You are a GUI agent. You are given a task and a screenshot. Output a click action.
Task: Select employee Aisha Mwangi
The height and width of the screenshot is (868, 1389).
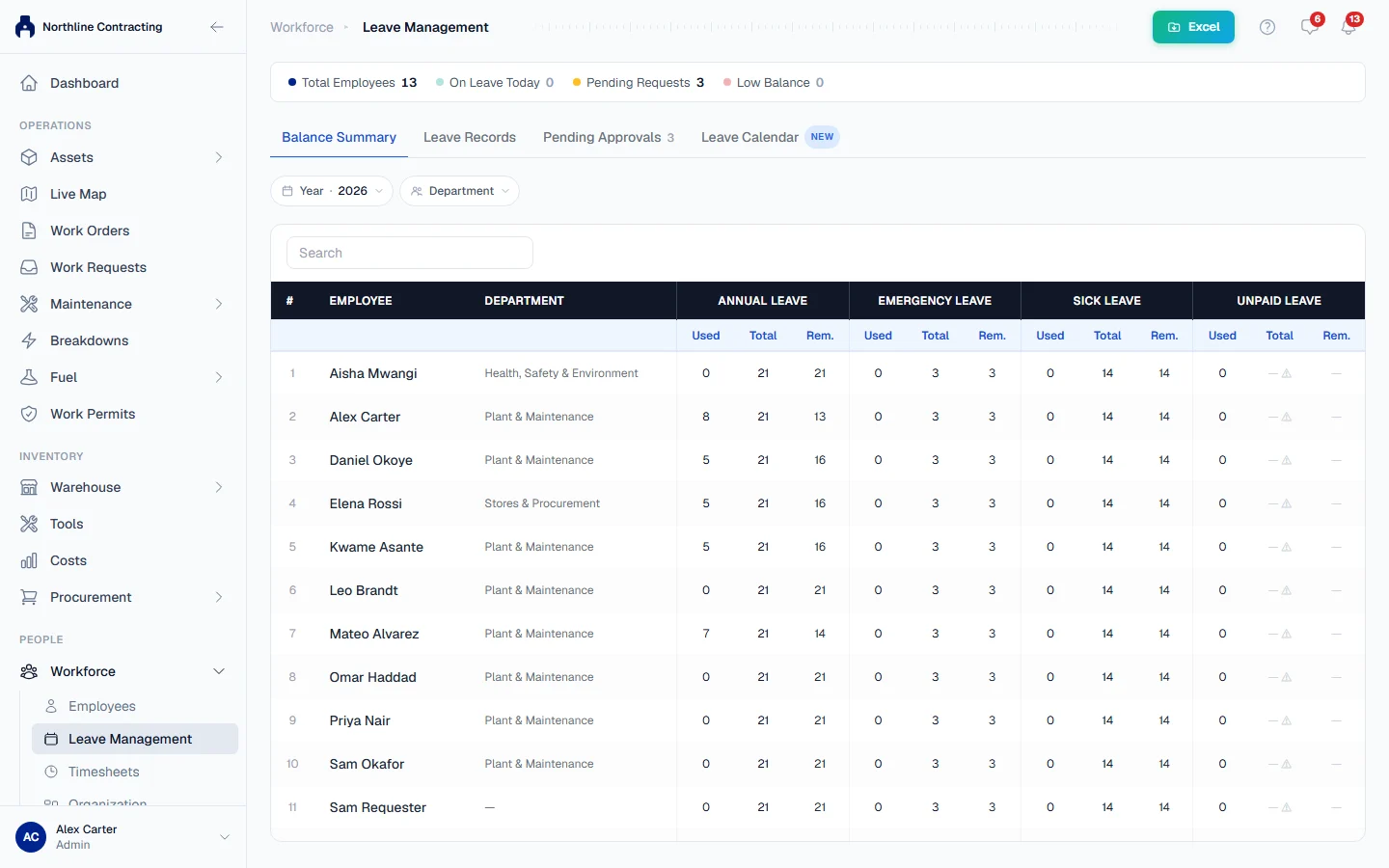point(373,373)
